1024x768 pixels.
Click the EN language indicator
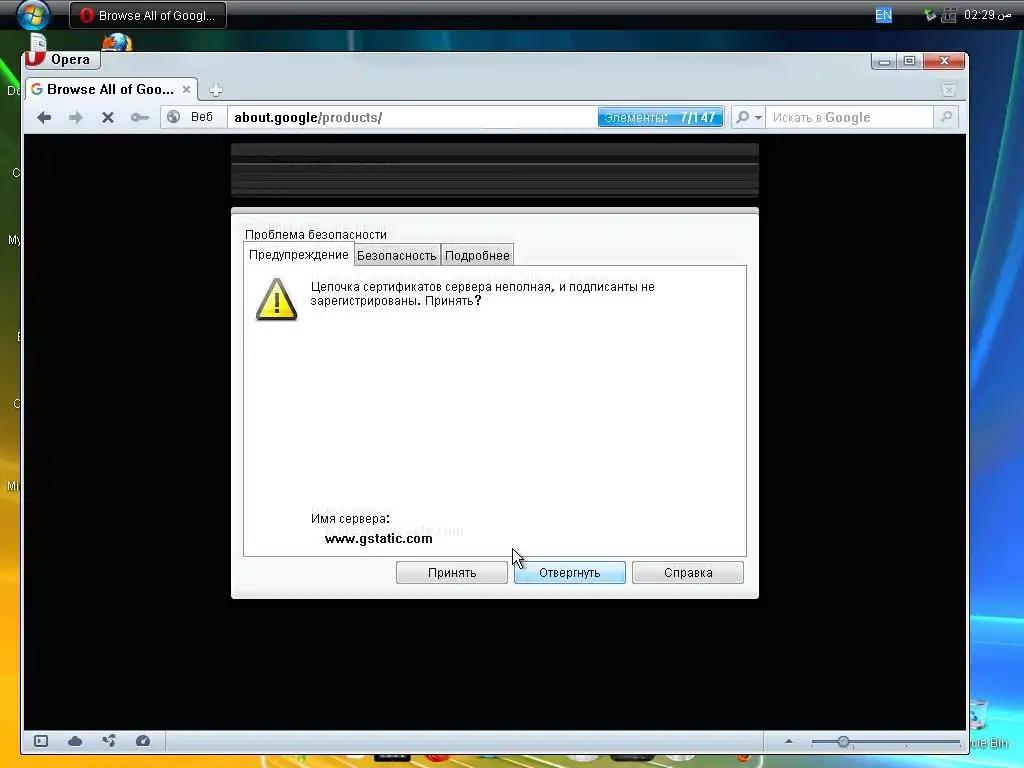(883, 14)
